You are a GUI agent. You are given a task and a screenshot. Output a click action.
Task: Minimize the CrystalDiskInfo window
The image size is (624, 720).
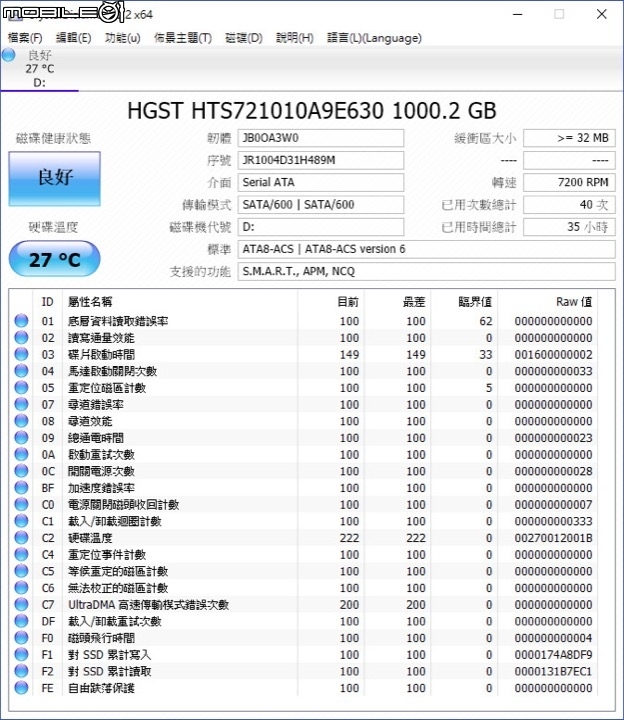tap(518, 14)
